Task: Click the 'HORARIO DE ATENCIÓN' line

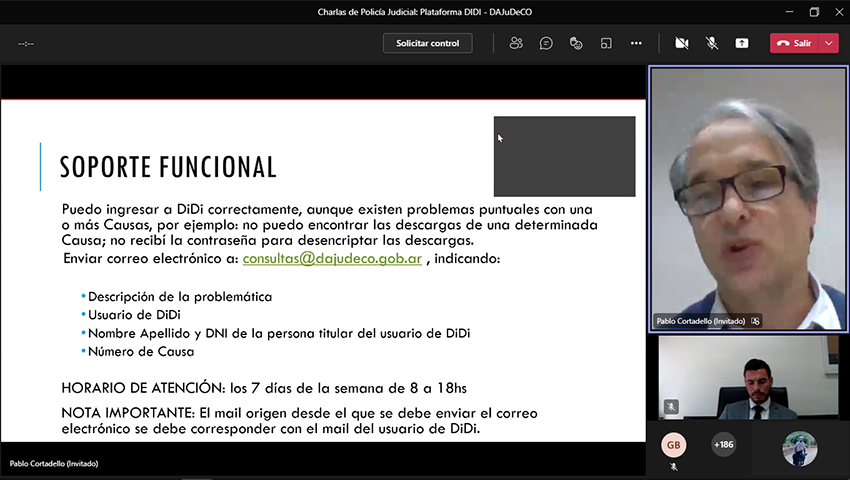Action: click(x=264, y=388)
